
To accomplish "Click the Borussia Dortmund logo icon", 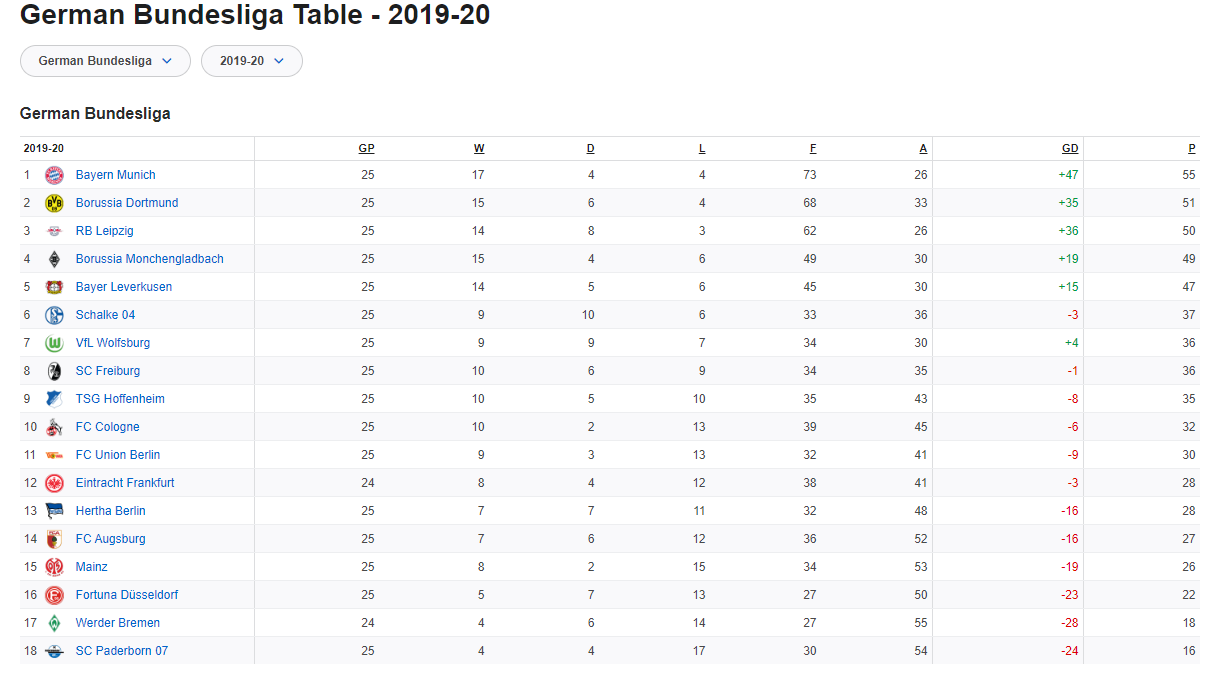I will [x=54, y=203].
